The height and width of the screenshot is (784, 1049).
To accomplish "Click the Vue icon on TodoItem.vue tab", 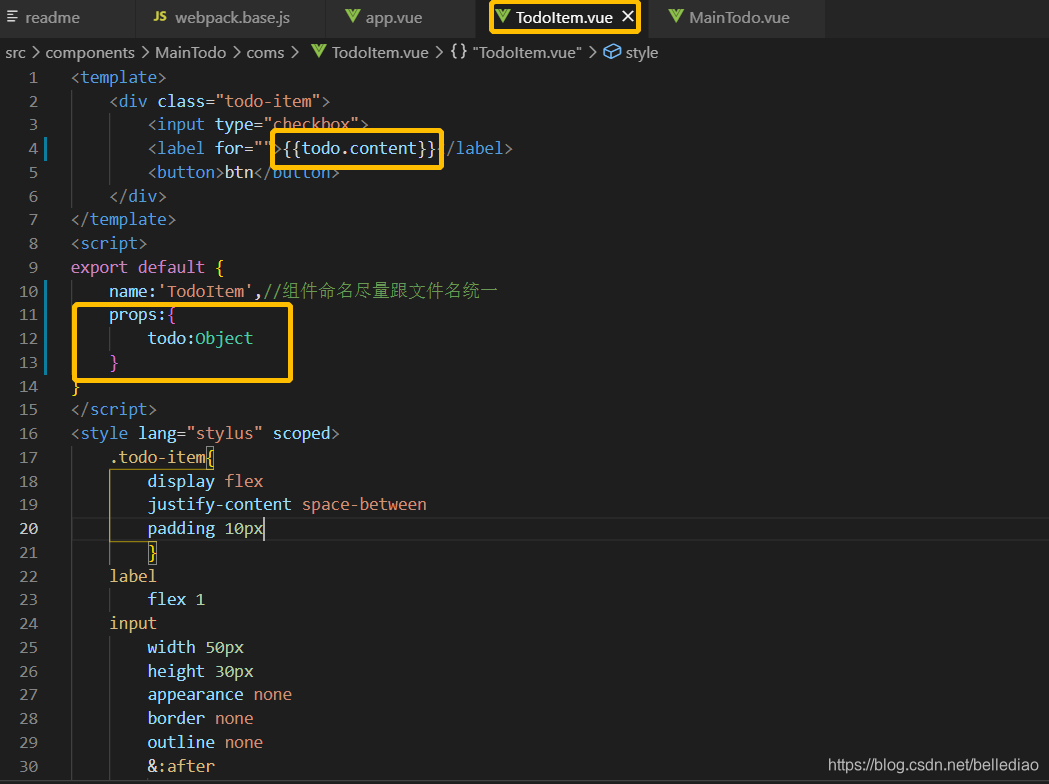I will click(503, 16).
